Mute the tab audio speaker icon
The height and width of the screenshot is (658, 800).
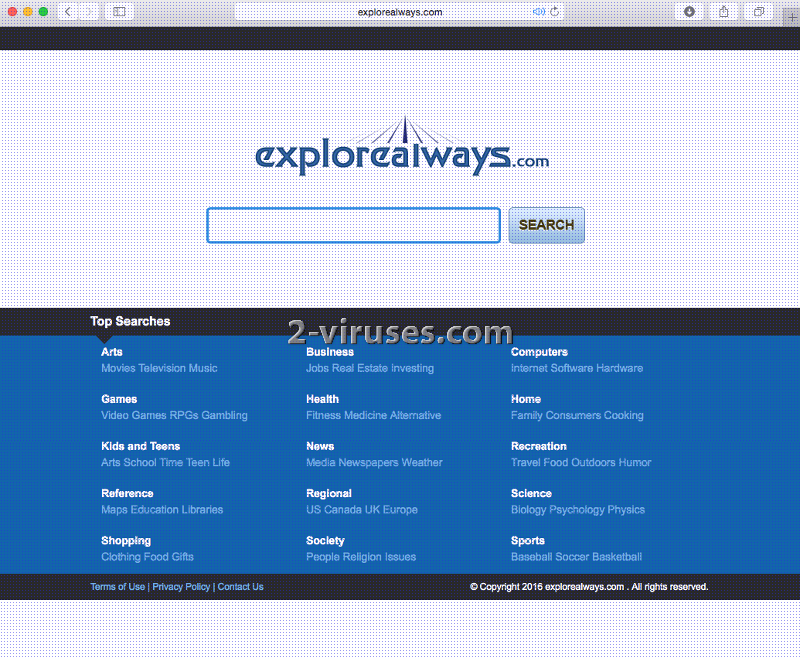pos(539,12)
